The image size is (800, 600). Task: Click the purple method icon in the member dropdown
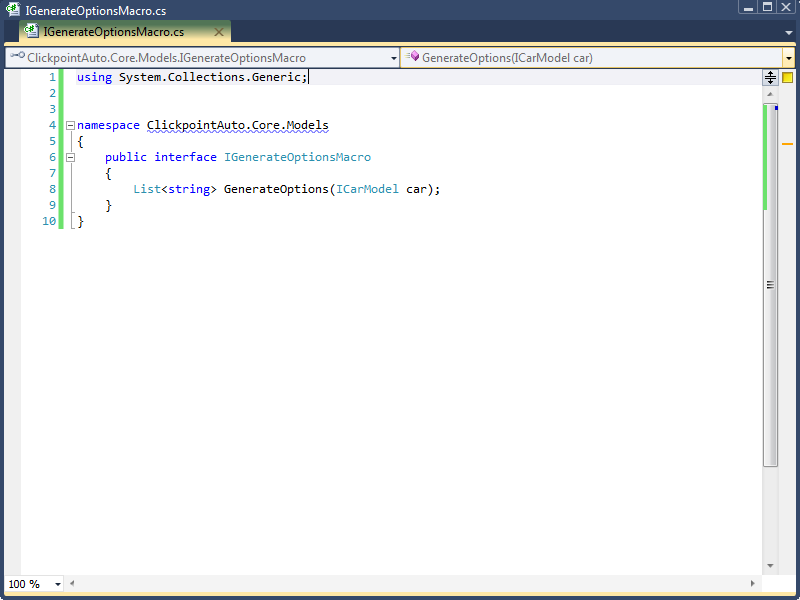[x=413, y=56]
